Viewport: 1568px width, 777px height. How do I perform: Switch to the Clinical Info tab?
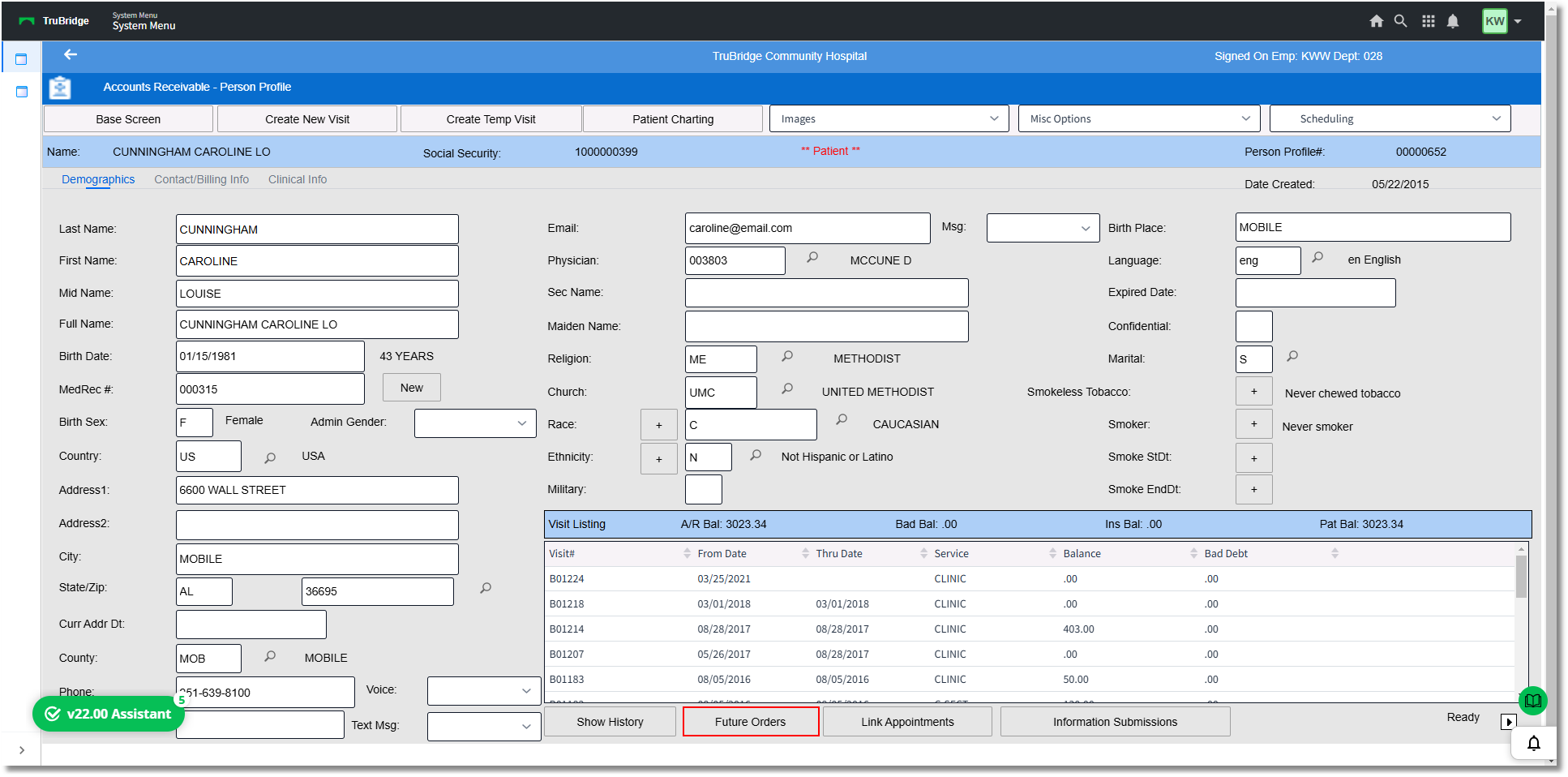tap(298, 179)
